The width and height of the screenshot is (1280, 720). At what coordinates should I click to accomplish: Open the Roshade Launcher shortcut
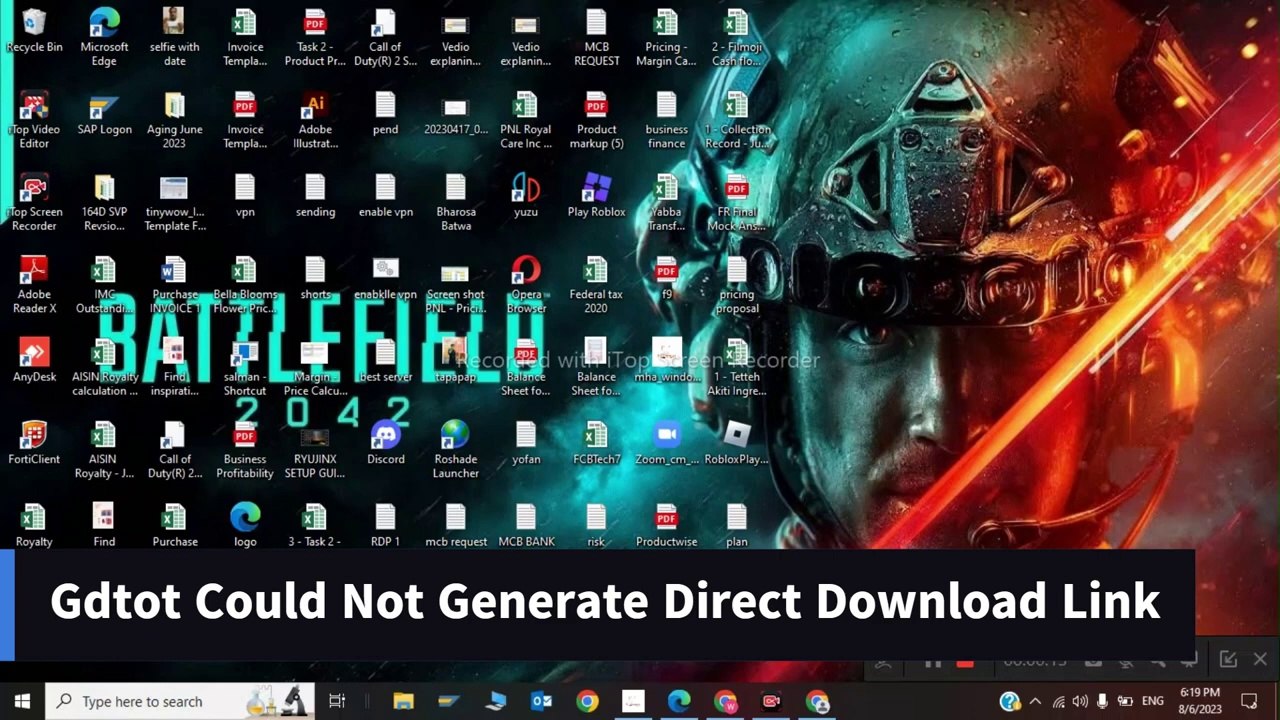(x=455, y=450)
